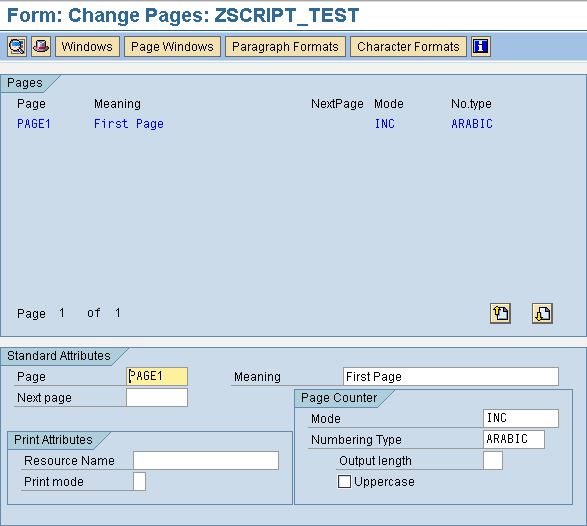Click the Output length field
This screenshot has width=587, height=526.
coord(493,460)
